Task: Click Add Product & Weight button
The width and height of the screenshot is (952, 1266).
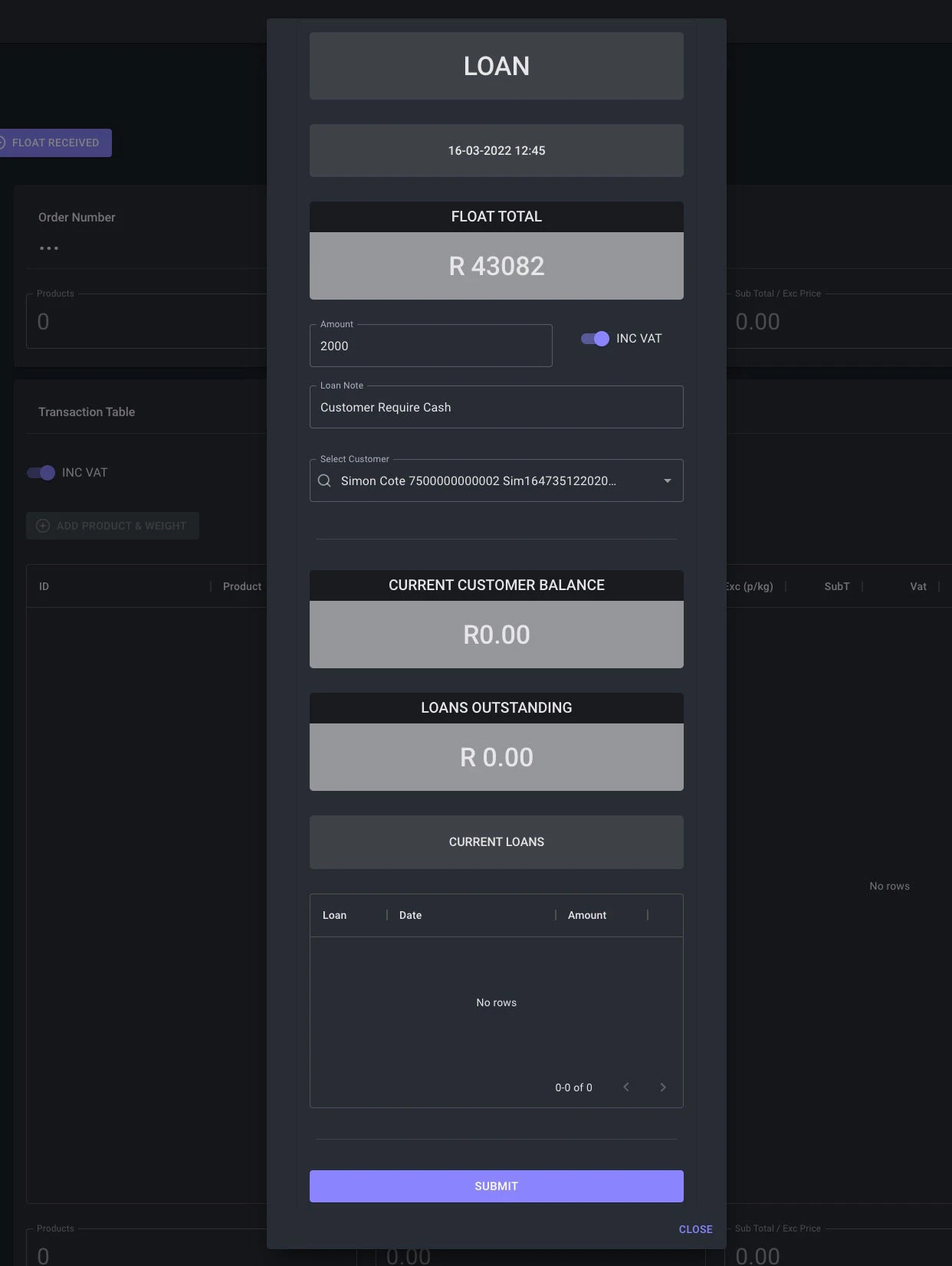Action: pos(113,526)
